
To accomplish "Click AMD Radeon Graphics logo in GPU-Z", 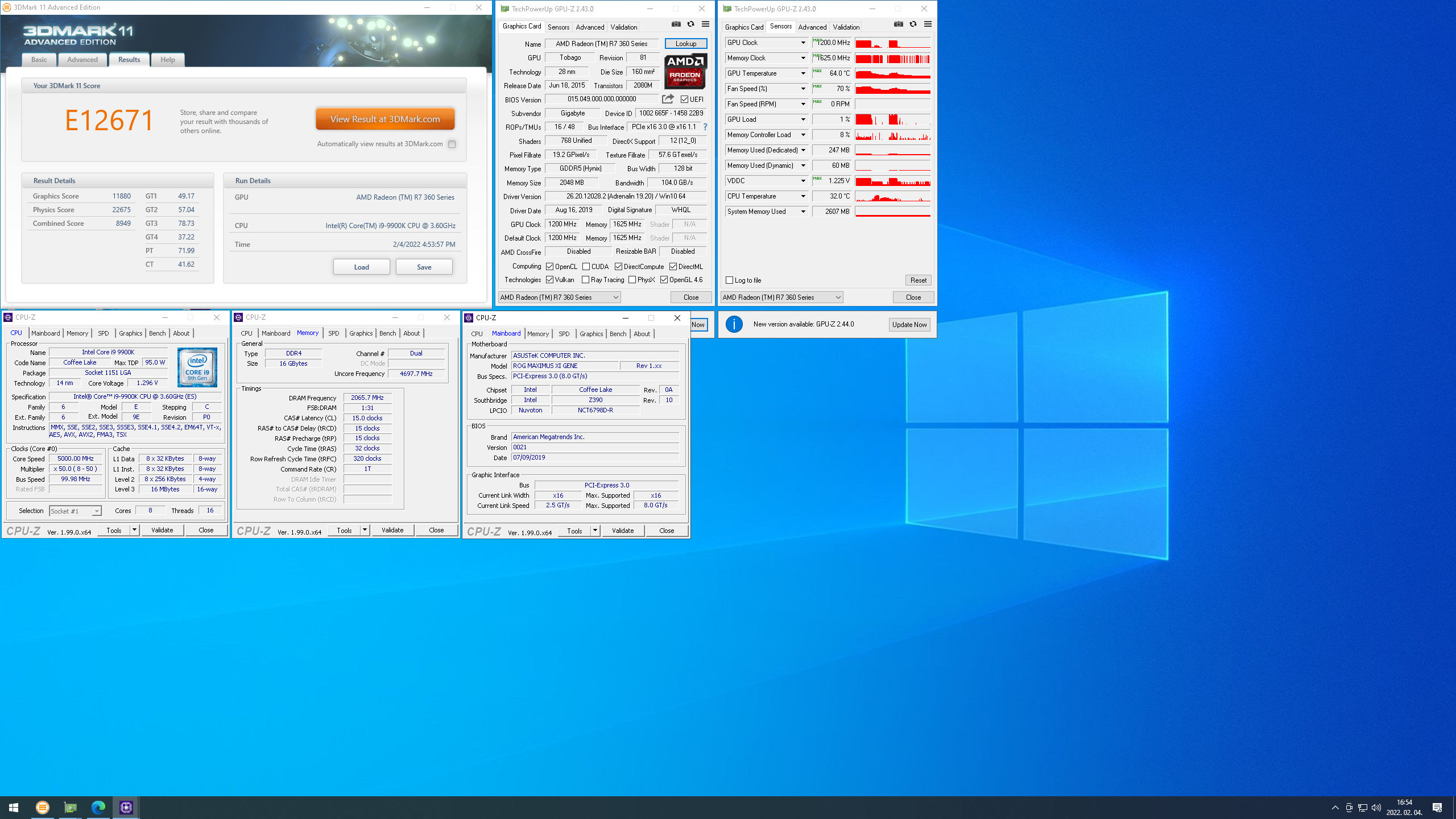I will coord(686,71).
